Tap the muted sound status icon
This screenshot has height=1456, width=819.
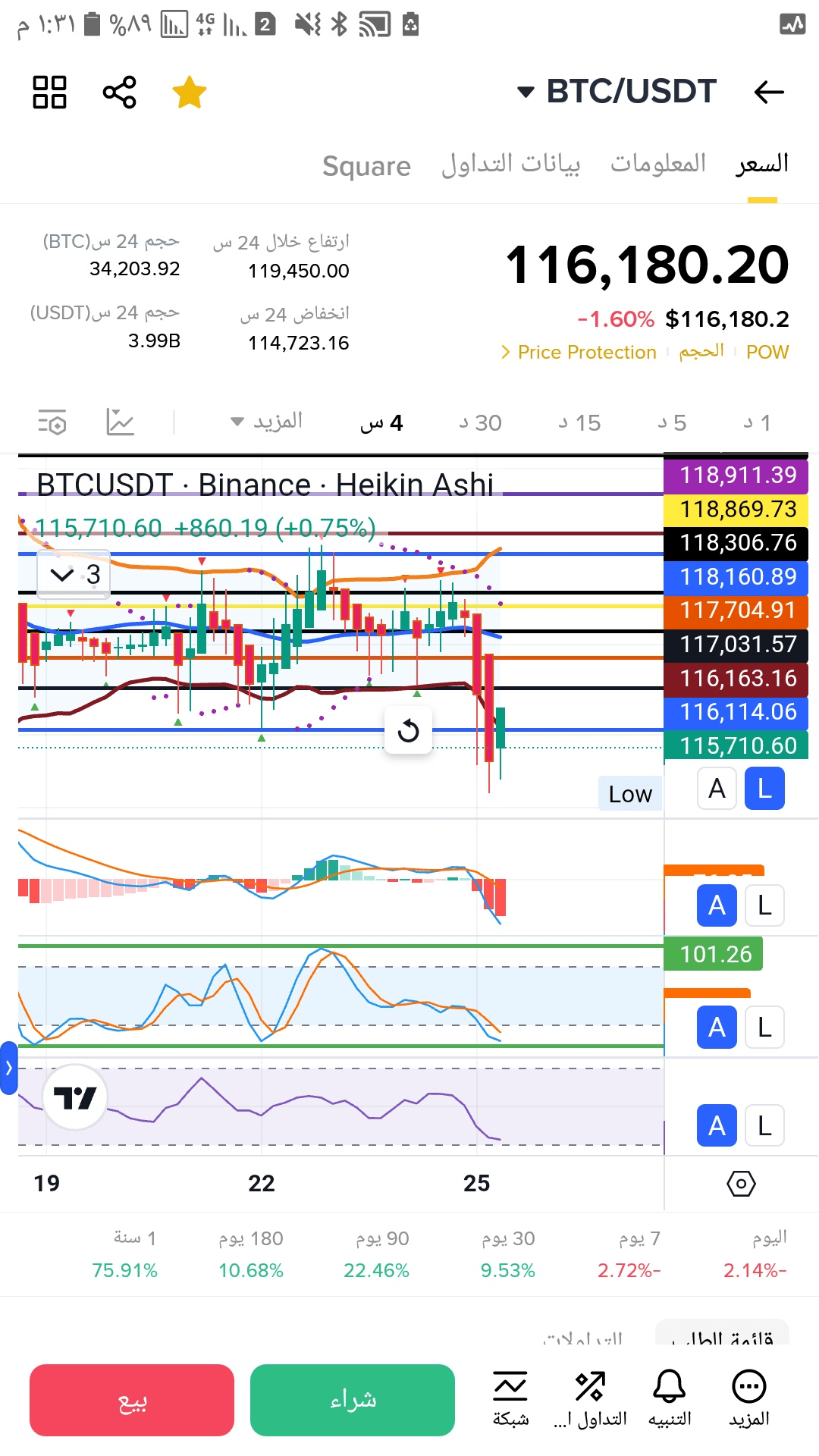pyautogui.click(x=308, y=24)
